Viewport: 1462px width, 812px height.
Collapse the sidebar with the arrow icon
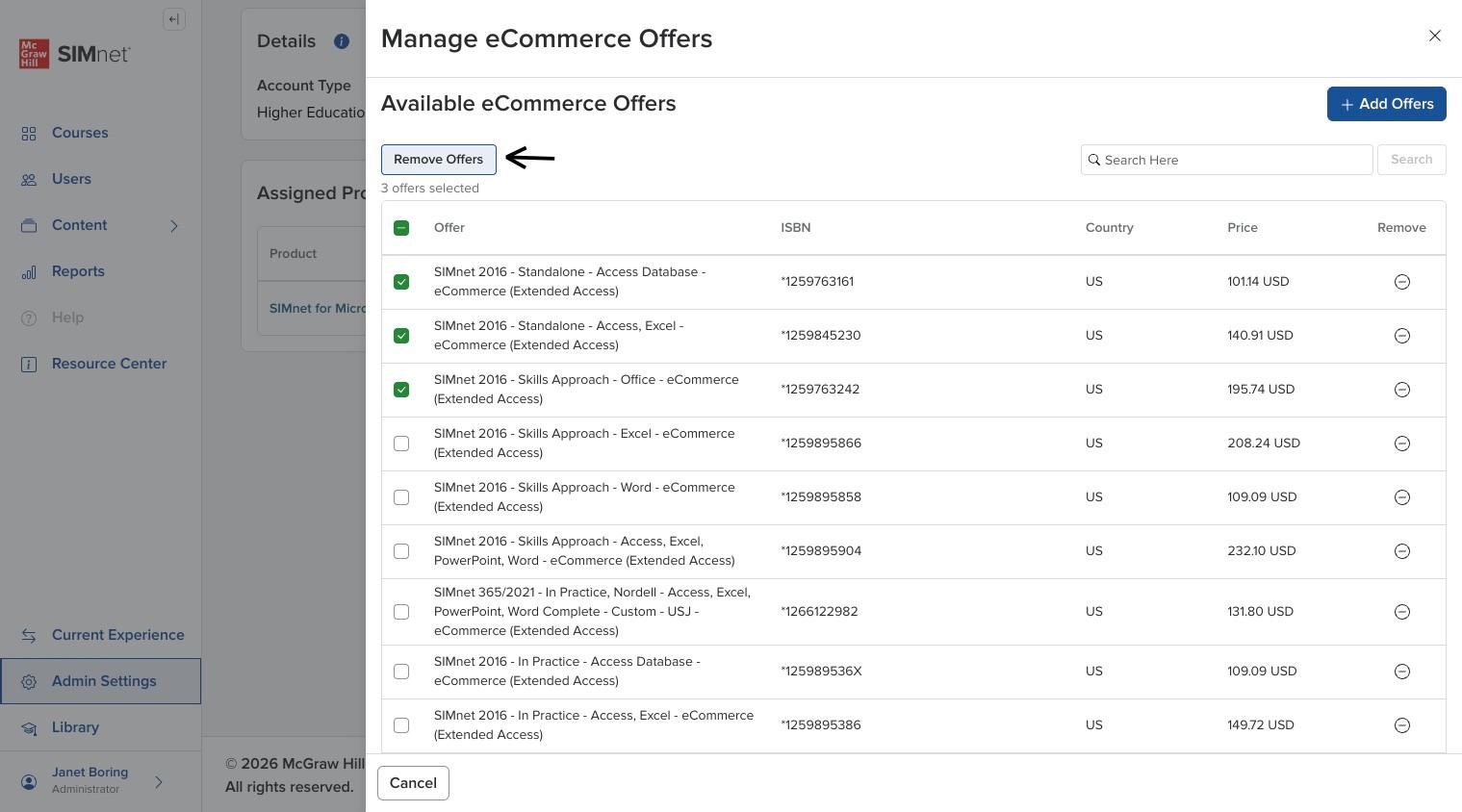(174, 19)
